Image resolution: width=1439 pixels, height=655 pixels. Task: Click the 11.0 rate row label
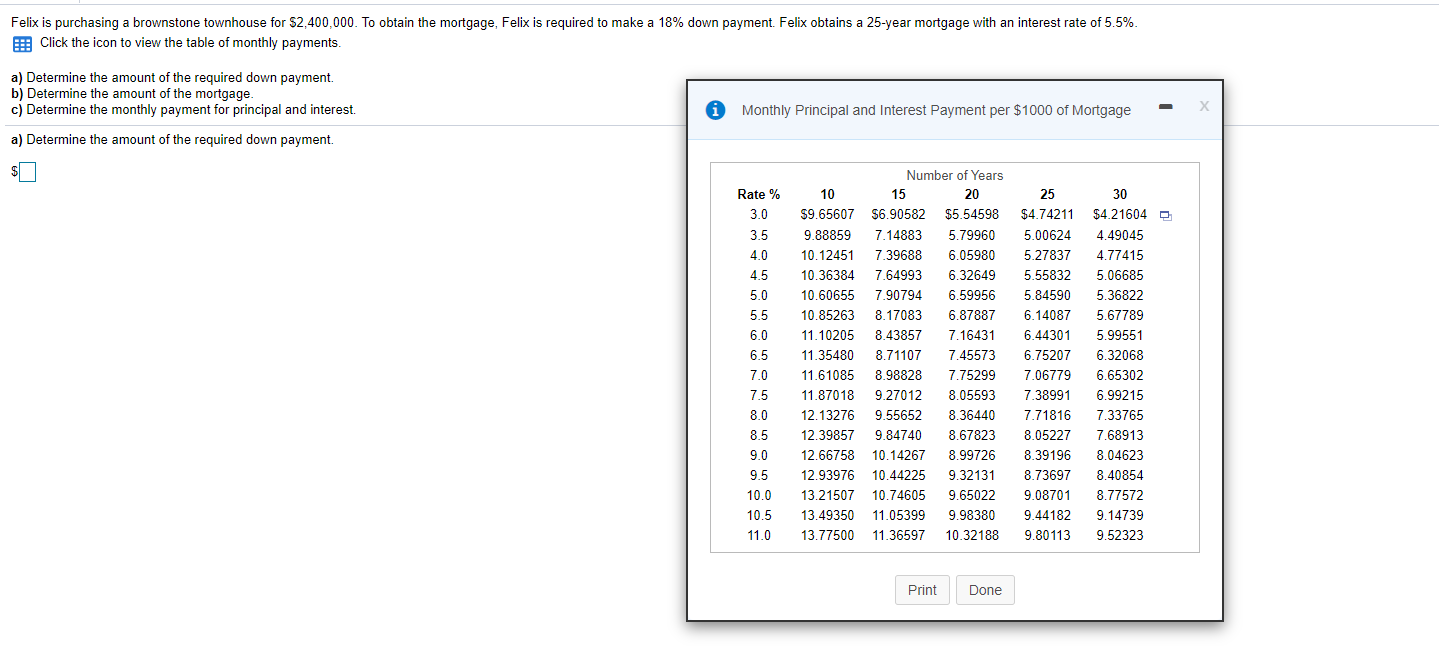(x=759, y=535)
